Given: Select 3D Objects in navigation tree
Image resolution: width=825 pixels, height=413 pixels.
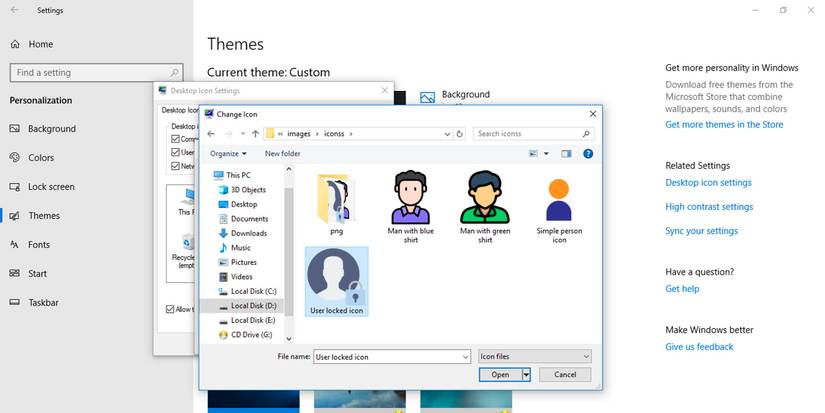Looking at the screenshot, I should click(x=243, y=190).
